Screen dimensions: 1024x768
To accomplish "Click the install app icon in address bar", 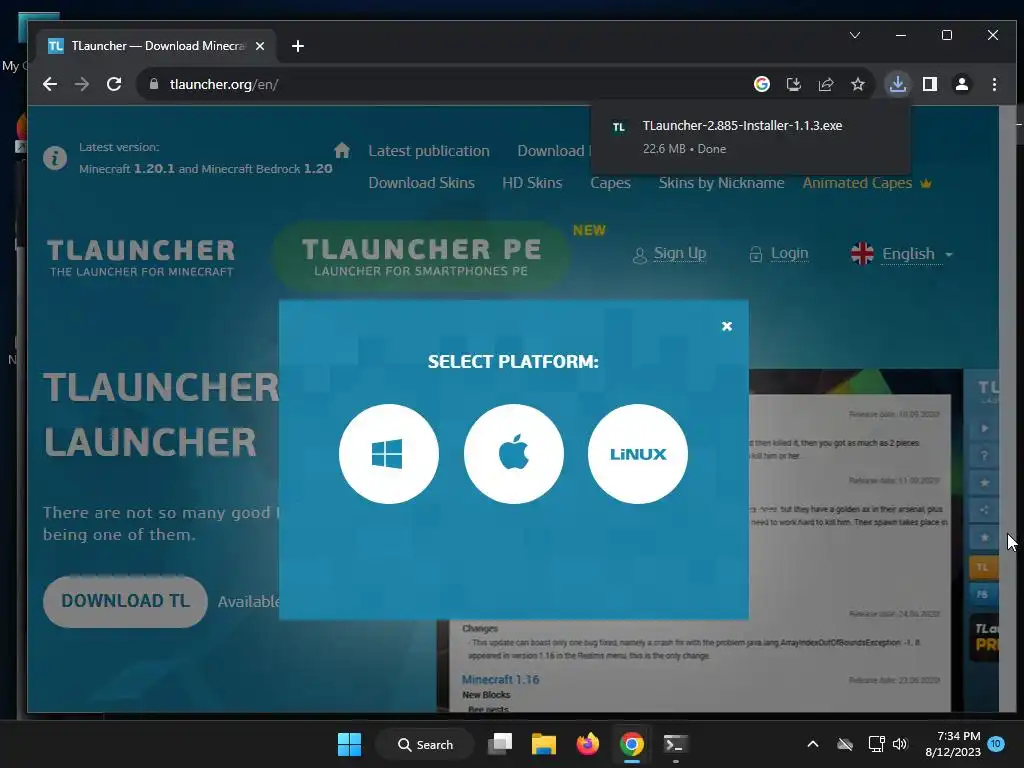I will pos(793,84).
